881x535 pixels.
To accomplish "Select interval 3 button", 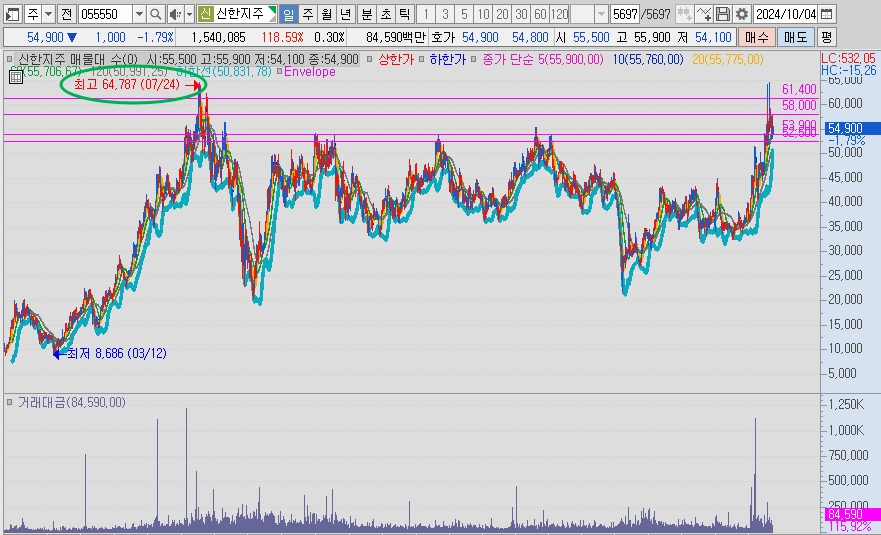I will pyautogui.click(x=445, y=14).
